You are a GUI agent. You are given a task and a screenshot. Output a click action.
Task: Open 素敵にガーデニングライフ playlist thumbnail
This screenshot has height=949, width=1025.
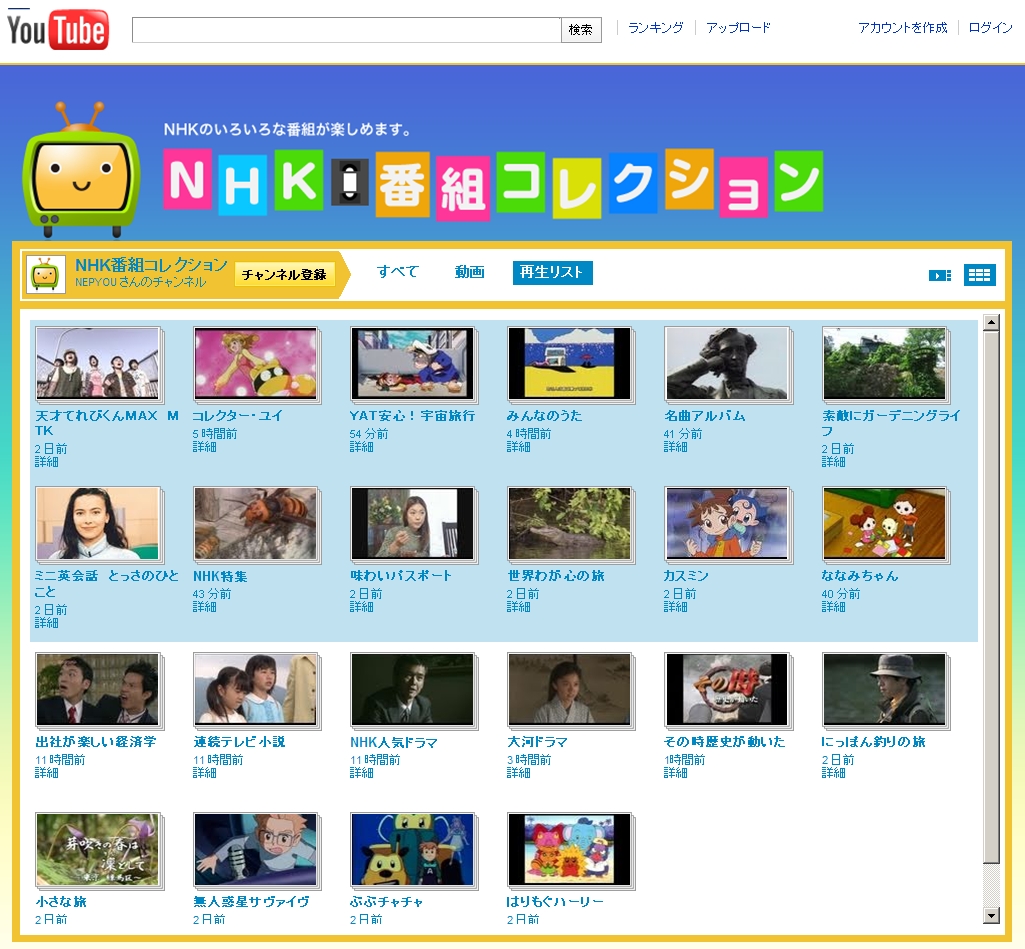click(x=884, y=363)
